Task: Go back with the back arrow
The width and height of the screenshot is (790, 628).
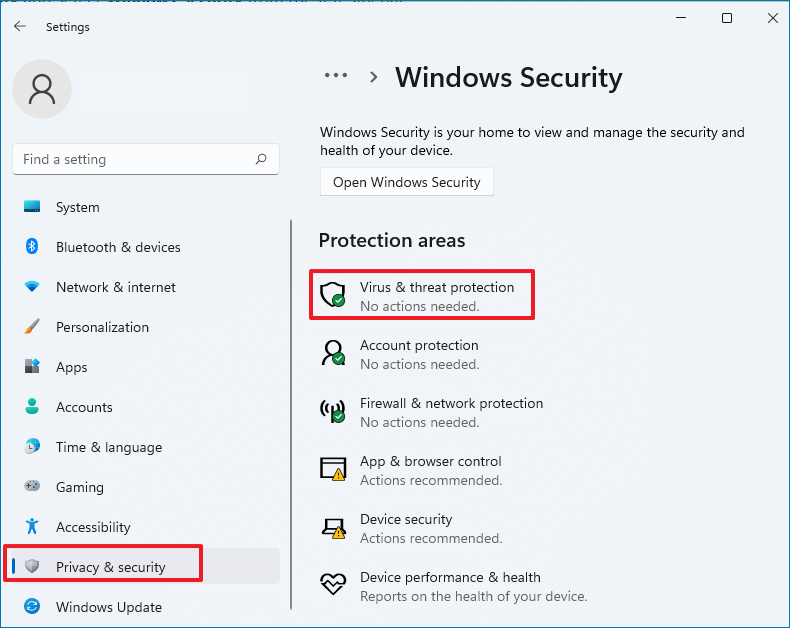Action: pos(20,27)
